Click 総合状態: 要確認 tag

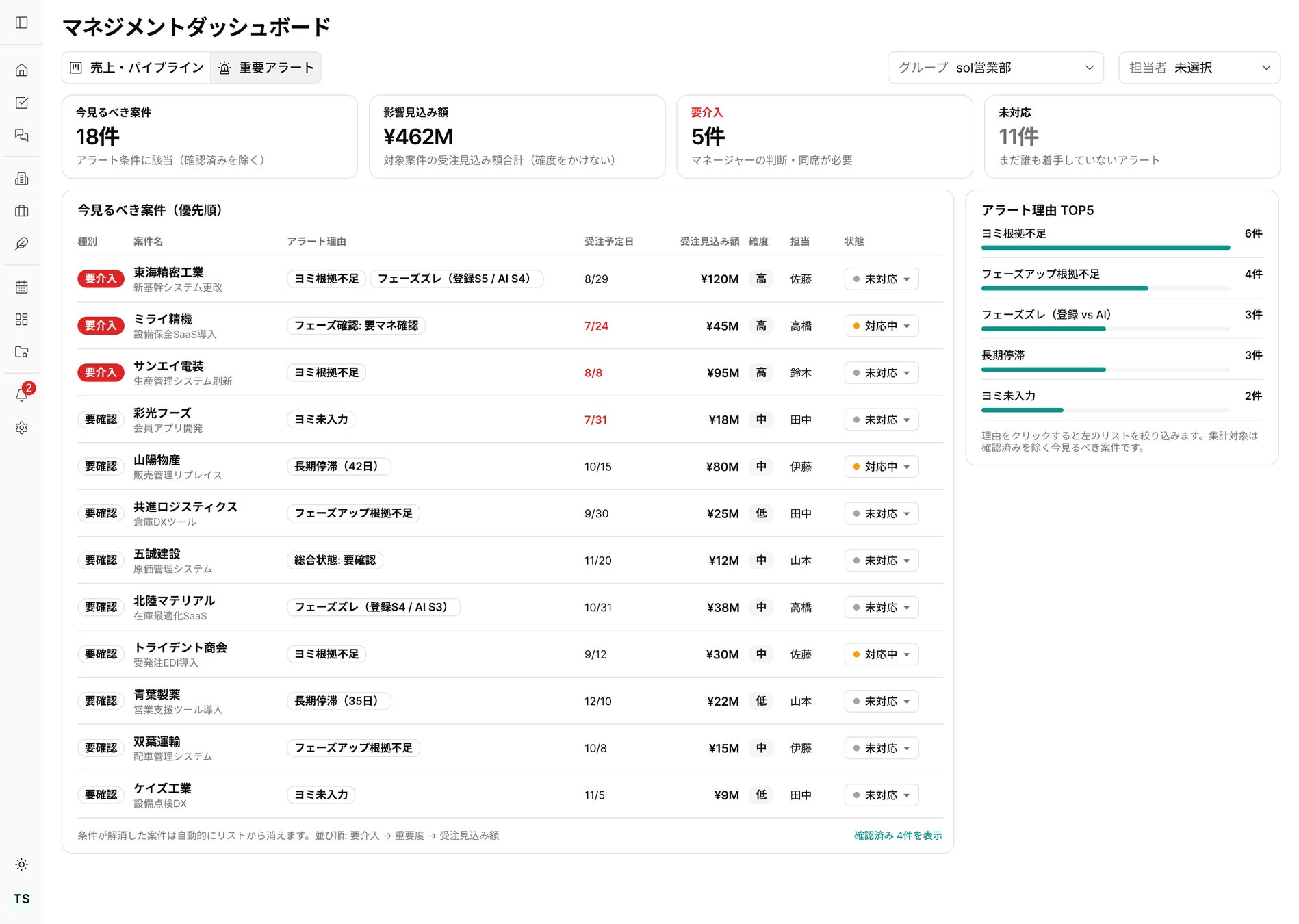pyautogui.click(x=335, y=561)
